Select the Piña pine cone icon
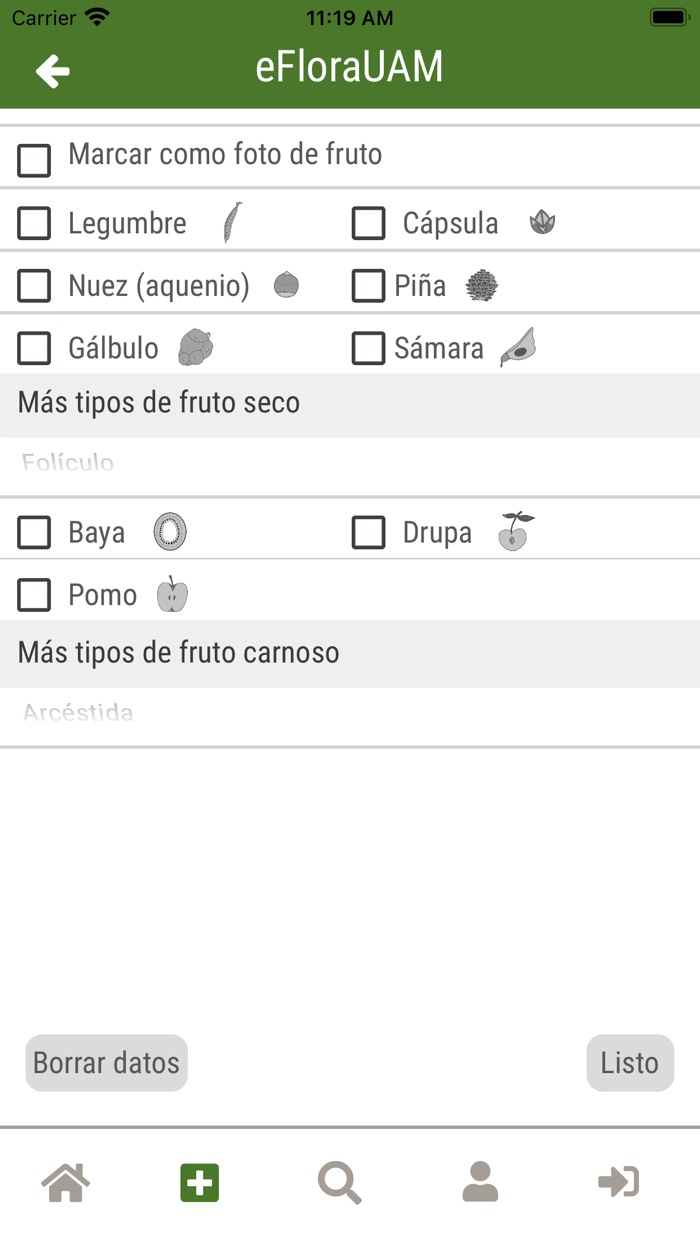700x1244 pixels. pyautogui.click(x=481, y=285)
